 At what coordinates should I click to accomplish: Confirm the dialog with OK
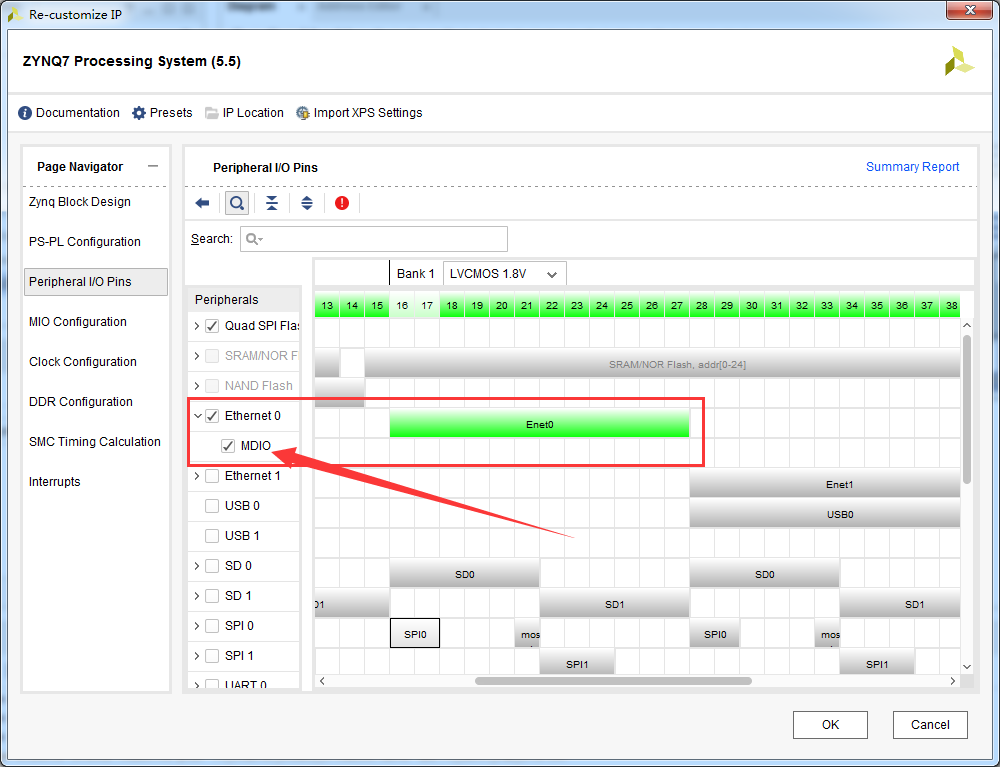(x=830, y=725)
